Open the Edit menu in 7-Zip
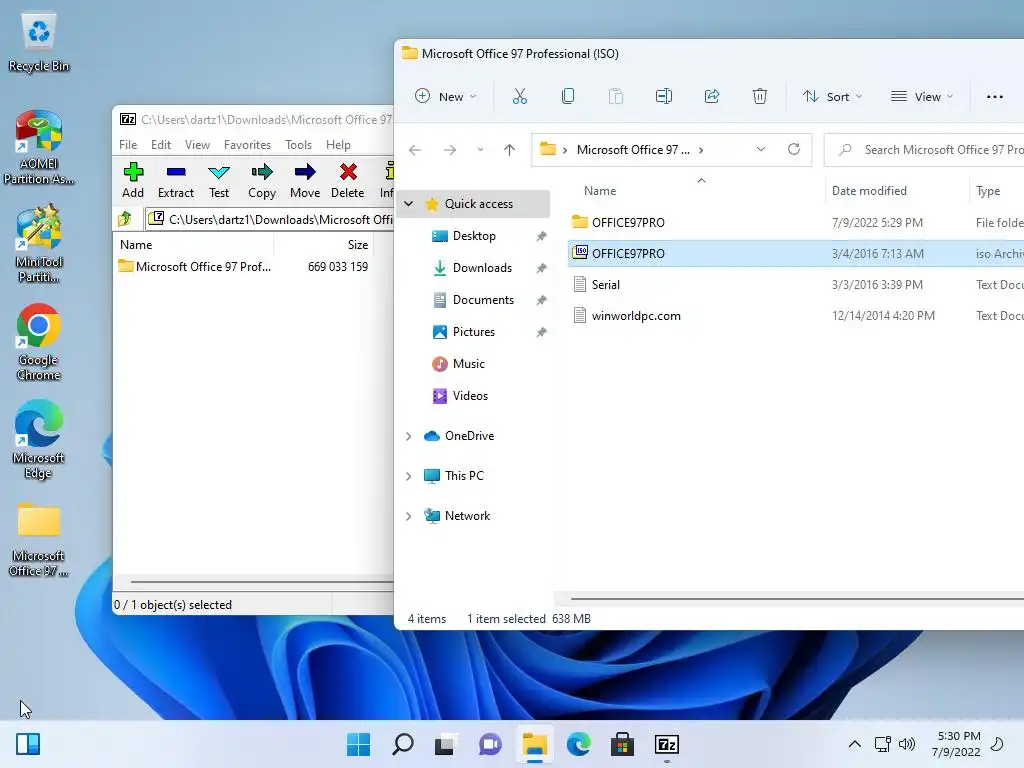 point(161,145)
